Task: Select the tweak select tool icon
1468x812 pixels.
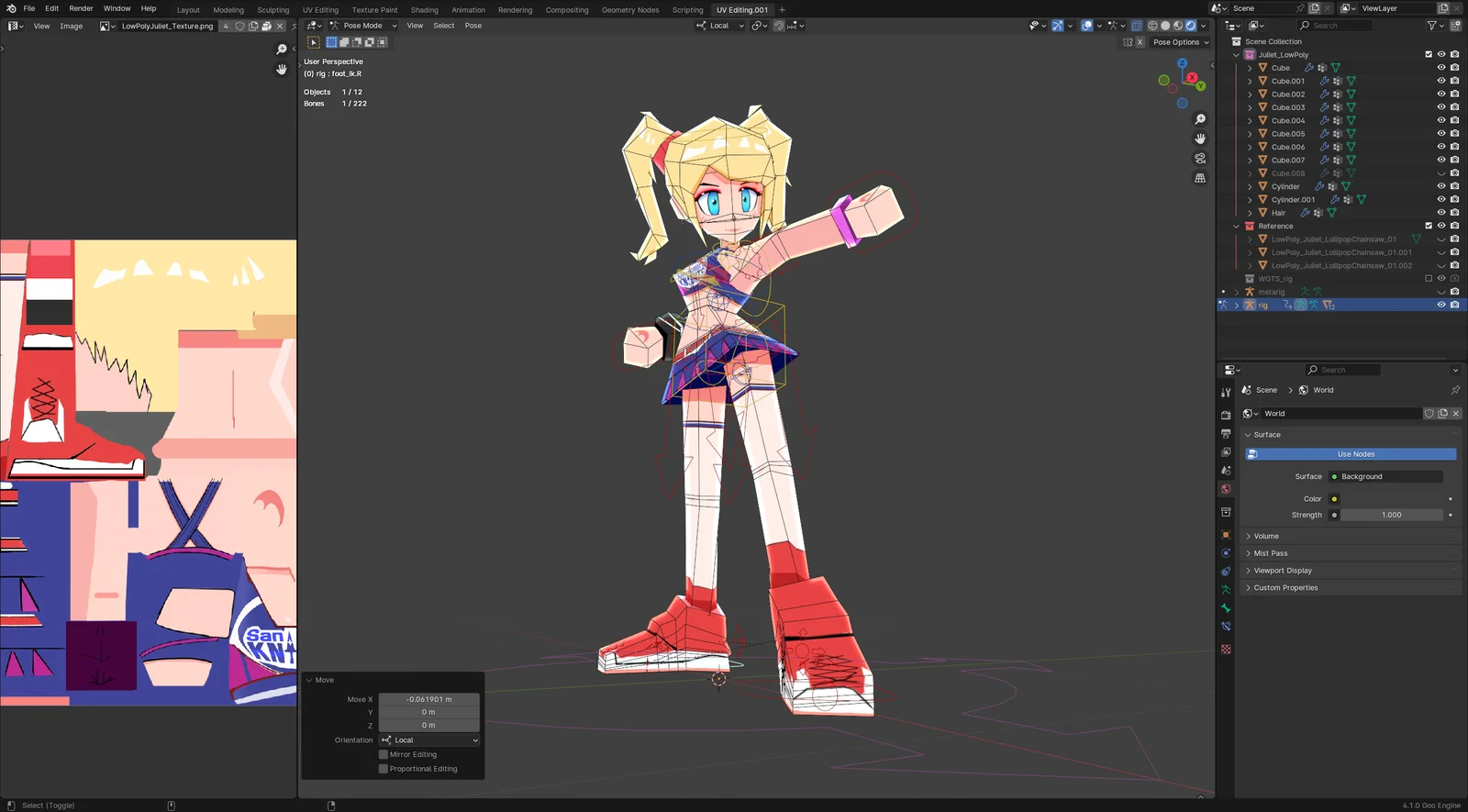Action: pyautogui.click(x=314, y=42)
